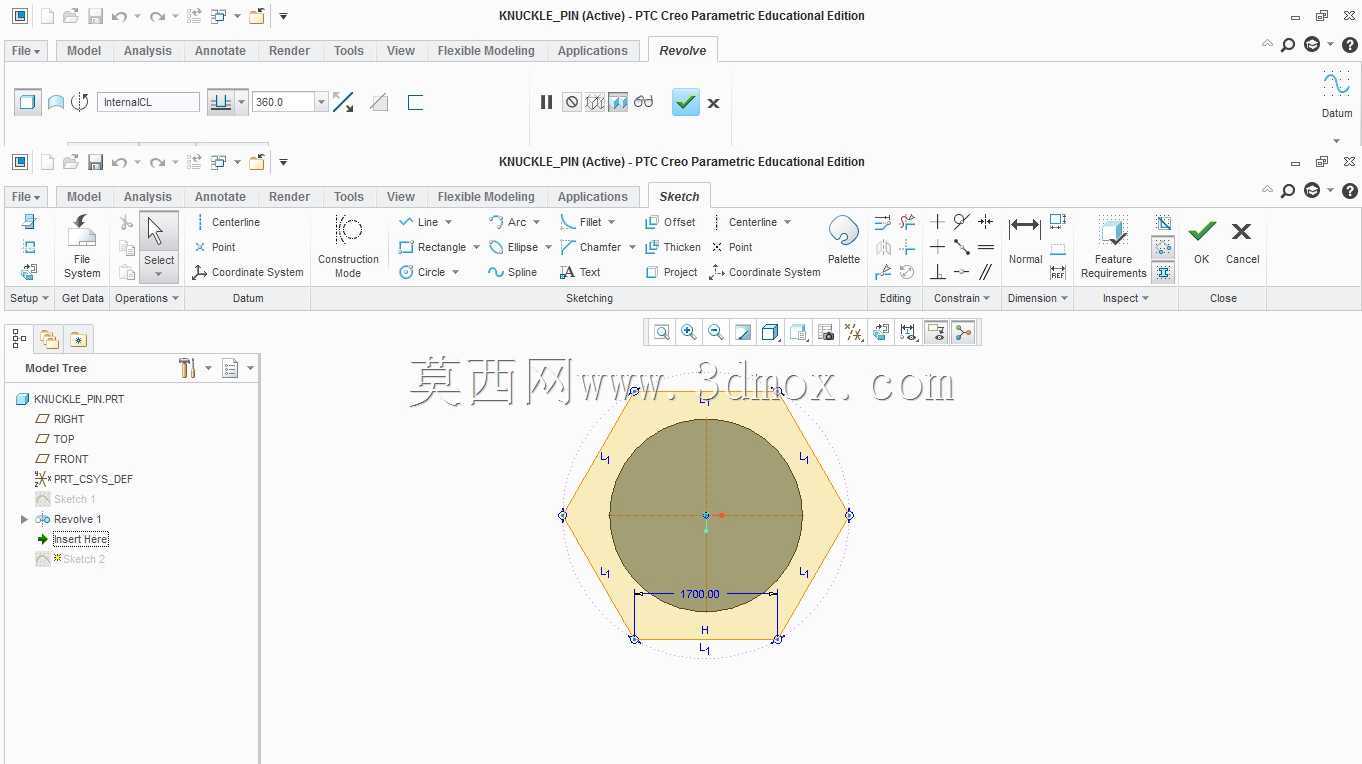
Task: Apply the Equal constraint icon
Action: [x=985, y=246]
